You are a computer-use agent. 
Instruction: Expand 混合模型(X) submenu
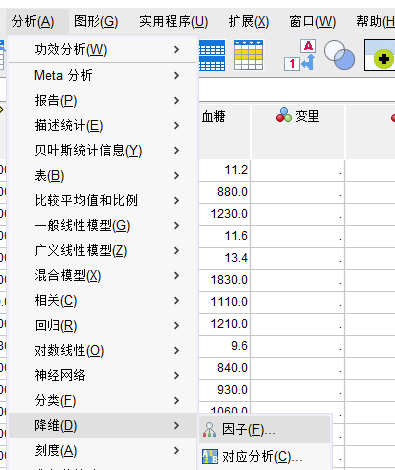[102, 276]
